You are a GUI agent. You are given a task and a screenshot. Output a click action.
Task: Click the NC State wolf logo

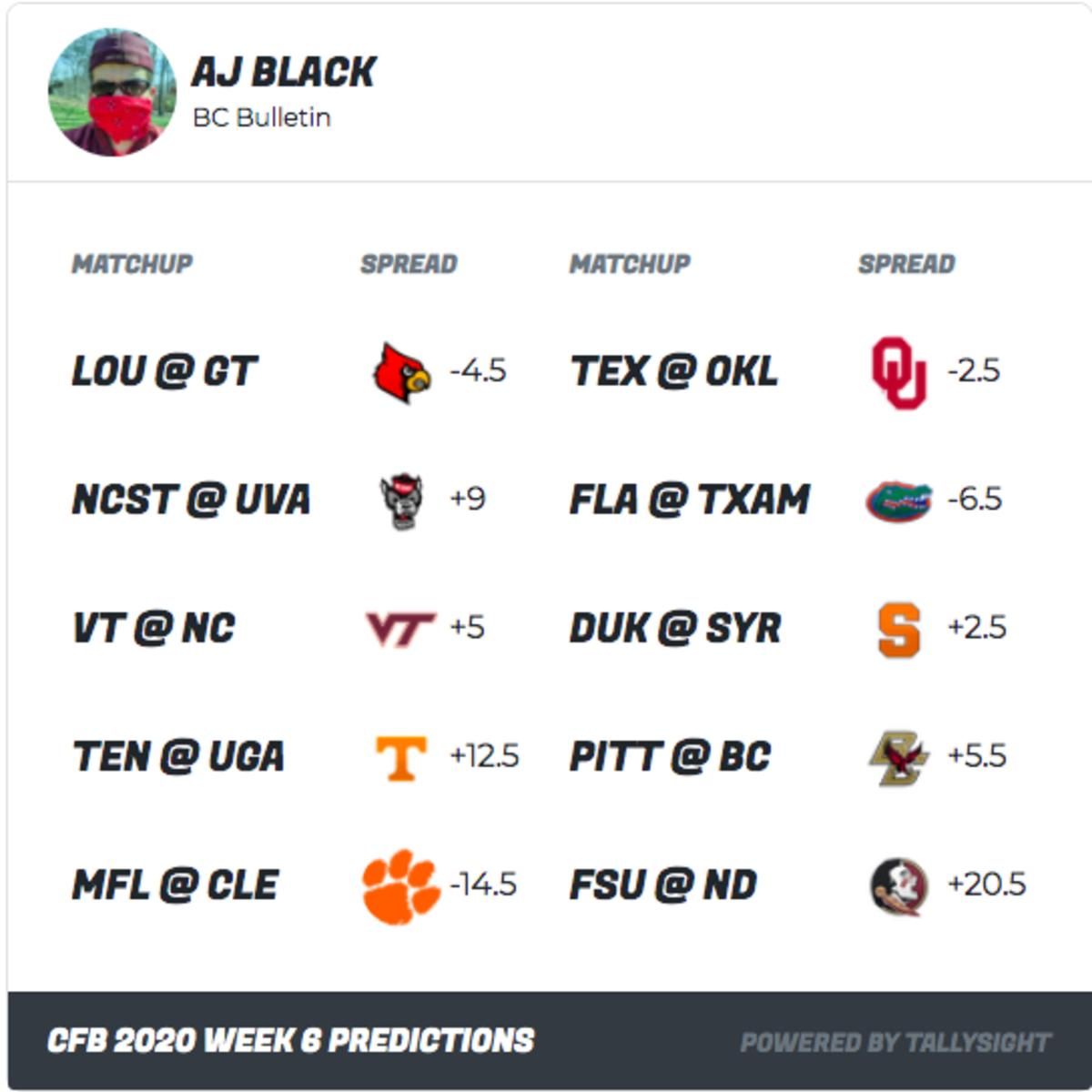tap(401, 500)
